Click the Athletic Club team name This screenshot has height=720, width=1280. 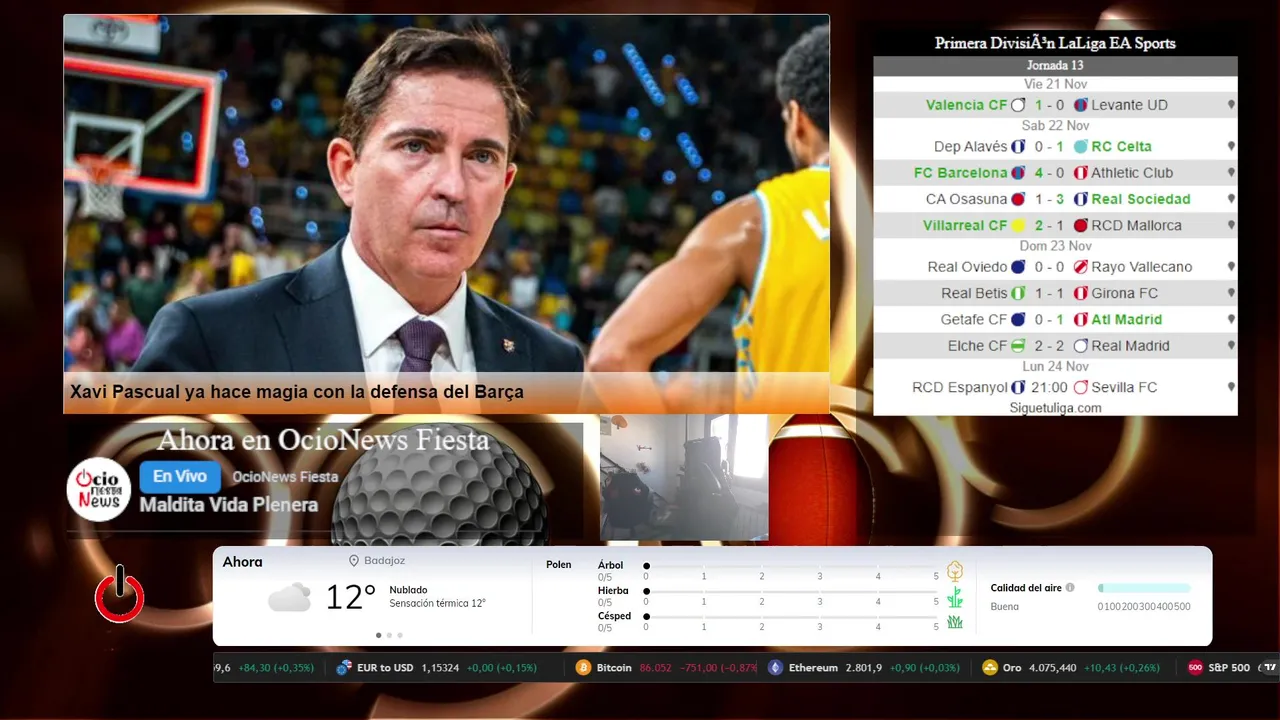1132,173
